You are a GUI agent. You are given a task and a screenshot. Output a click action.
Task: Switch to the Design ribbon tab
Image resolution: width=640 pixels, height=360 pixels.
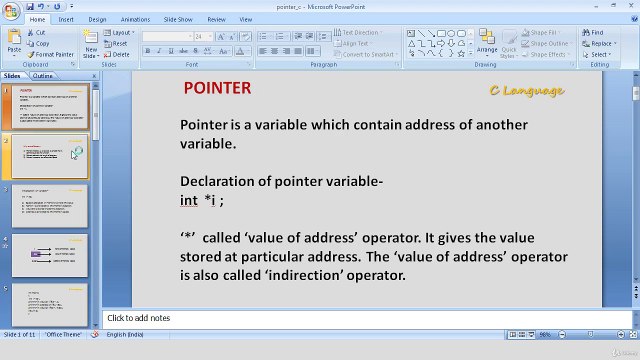pyautogui.click(x=97, y=19)
